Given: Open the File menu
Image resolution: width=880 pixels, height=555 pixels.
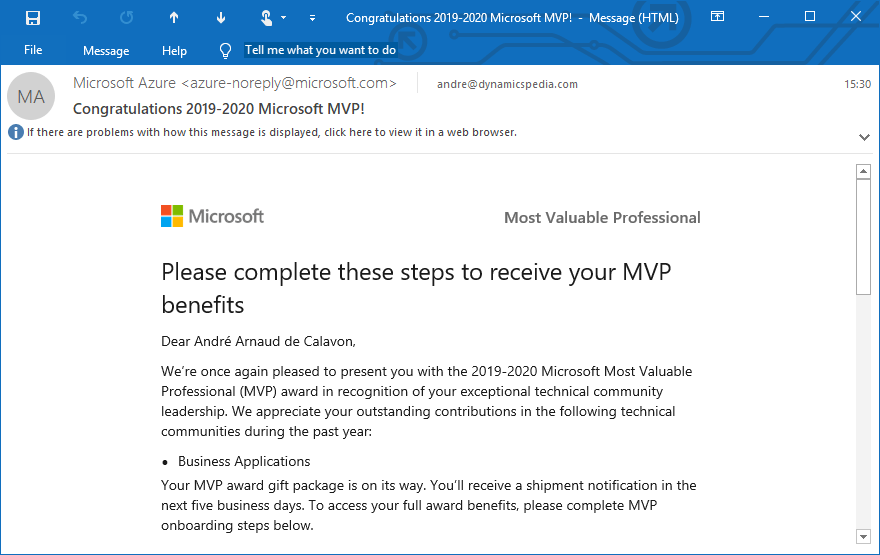Looking at the screenshot, I should pyautogui.click(x=33, y=50).
